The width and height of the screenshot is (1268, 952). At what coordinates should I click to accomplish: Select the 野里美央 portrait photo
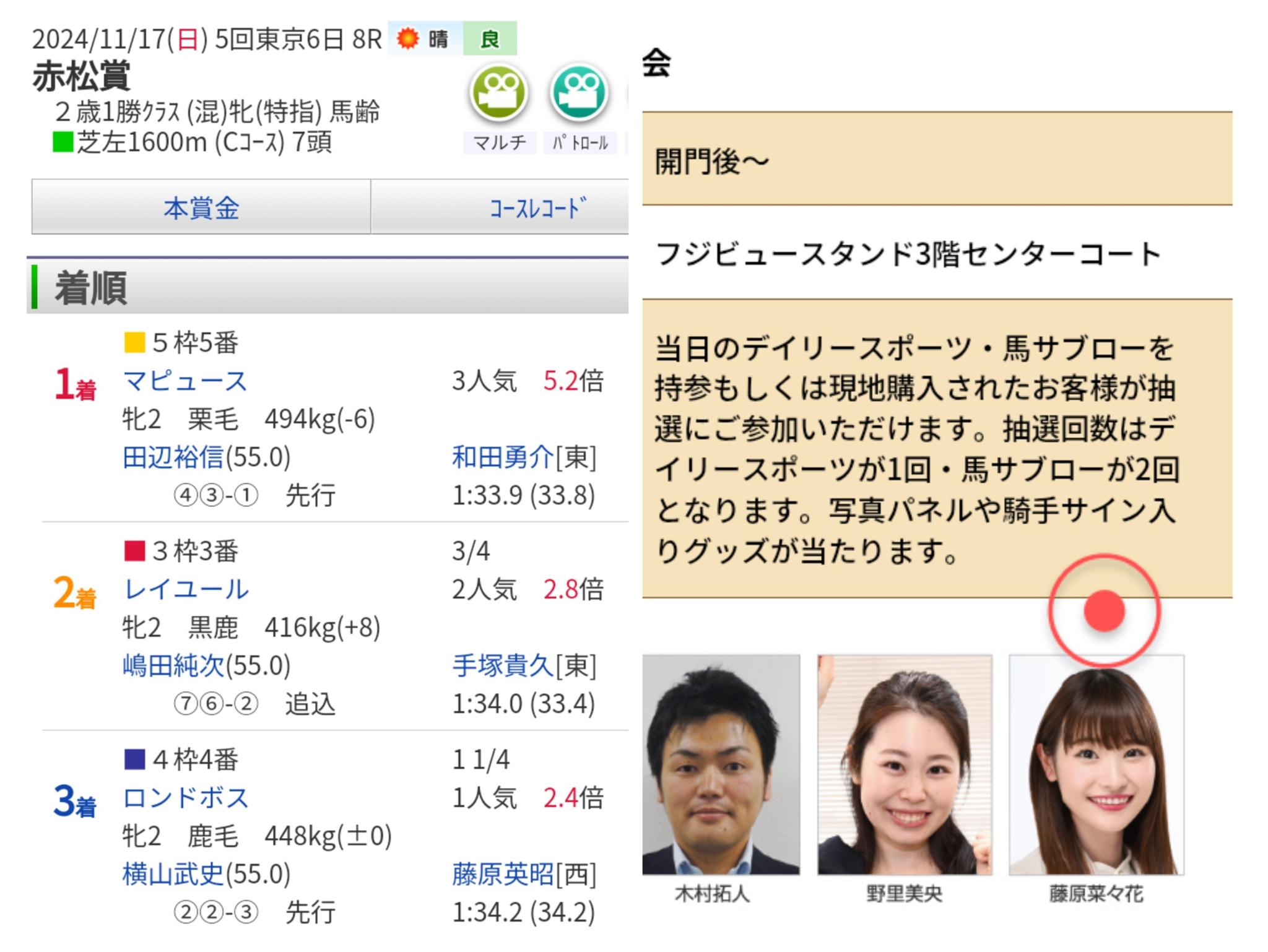[x=904, y=764]
